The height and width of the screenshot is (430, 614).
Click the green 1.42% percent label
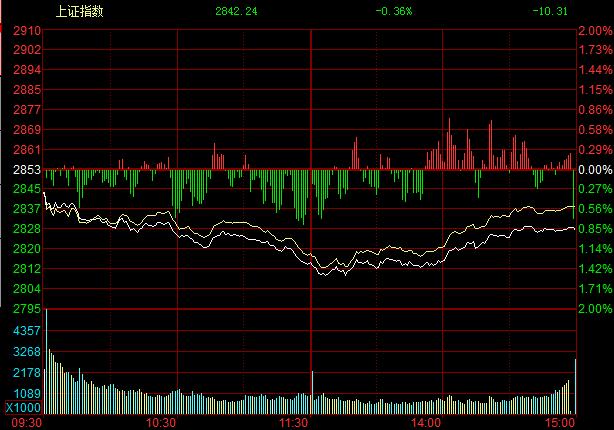tap(595, 269)
